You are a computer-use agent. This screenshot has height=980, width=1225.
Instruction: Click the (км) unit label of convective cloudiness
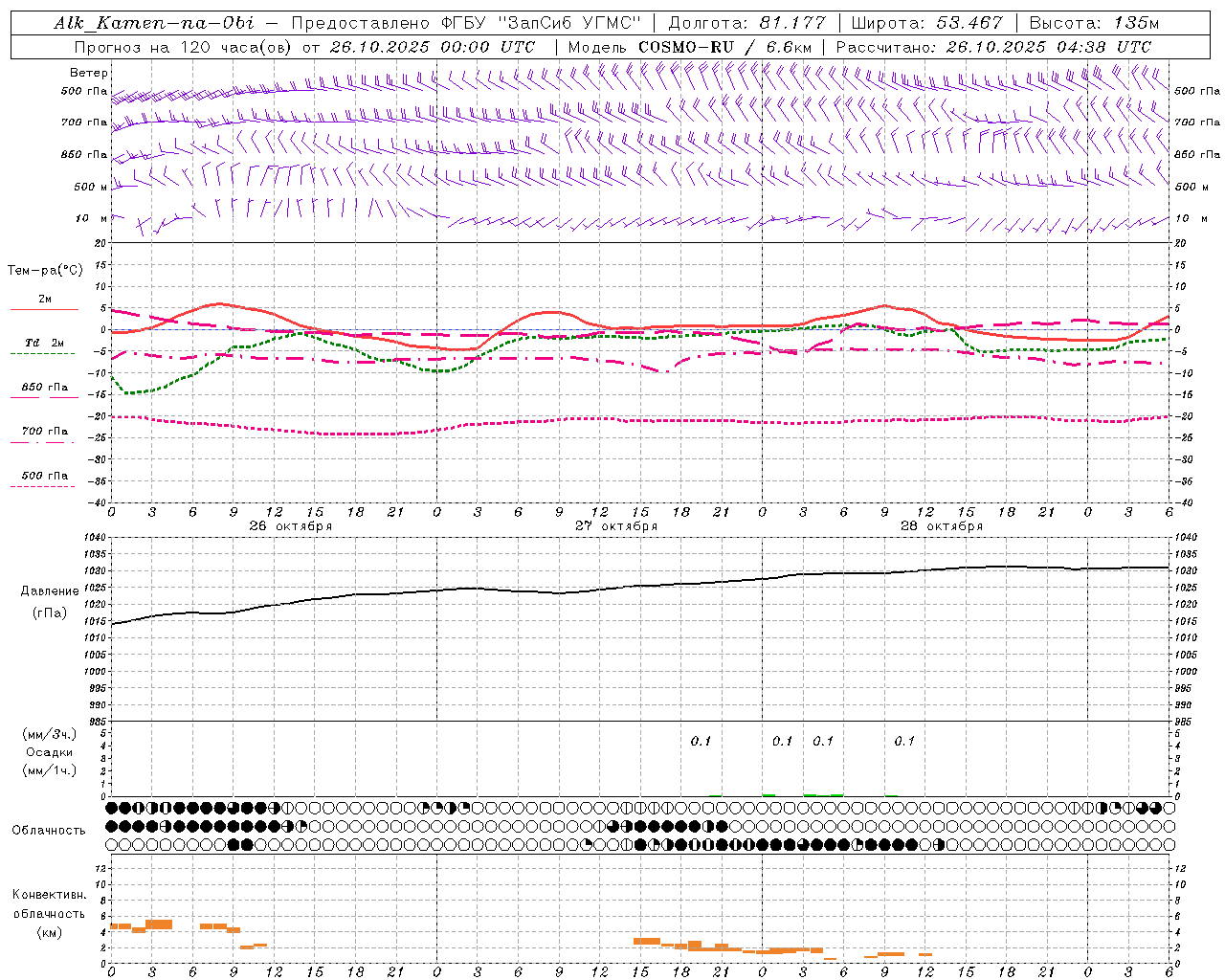pos(49,932)
